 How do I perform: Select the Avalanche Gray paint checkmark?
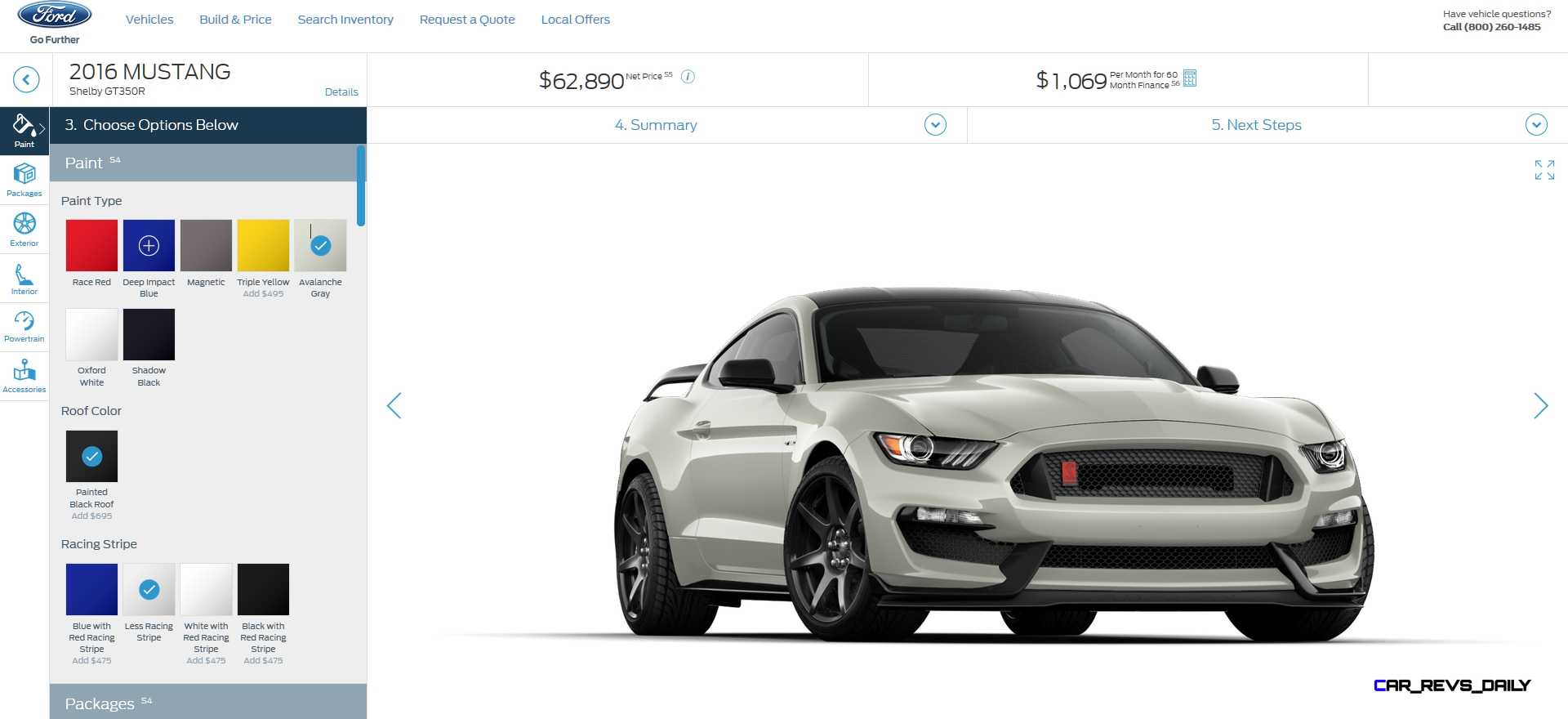point(320,245)
